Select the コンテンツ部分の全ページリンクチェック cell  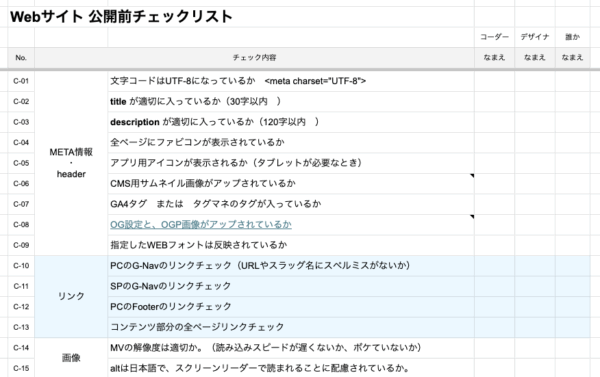[291, 327]
